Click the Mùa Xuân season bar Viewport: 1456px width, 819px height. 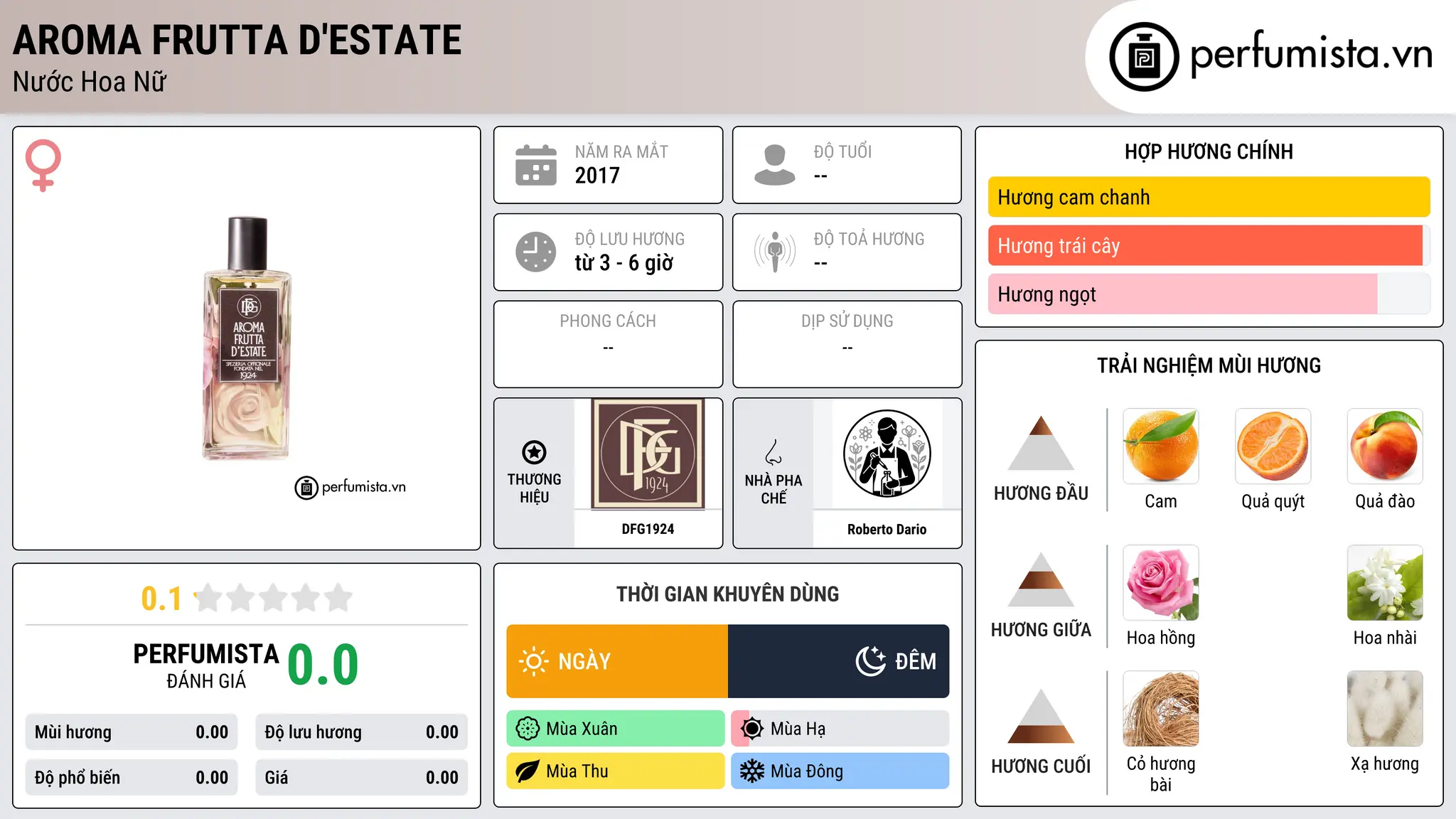(616, 729)
